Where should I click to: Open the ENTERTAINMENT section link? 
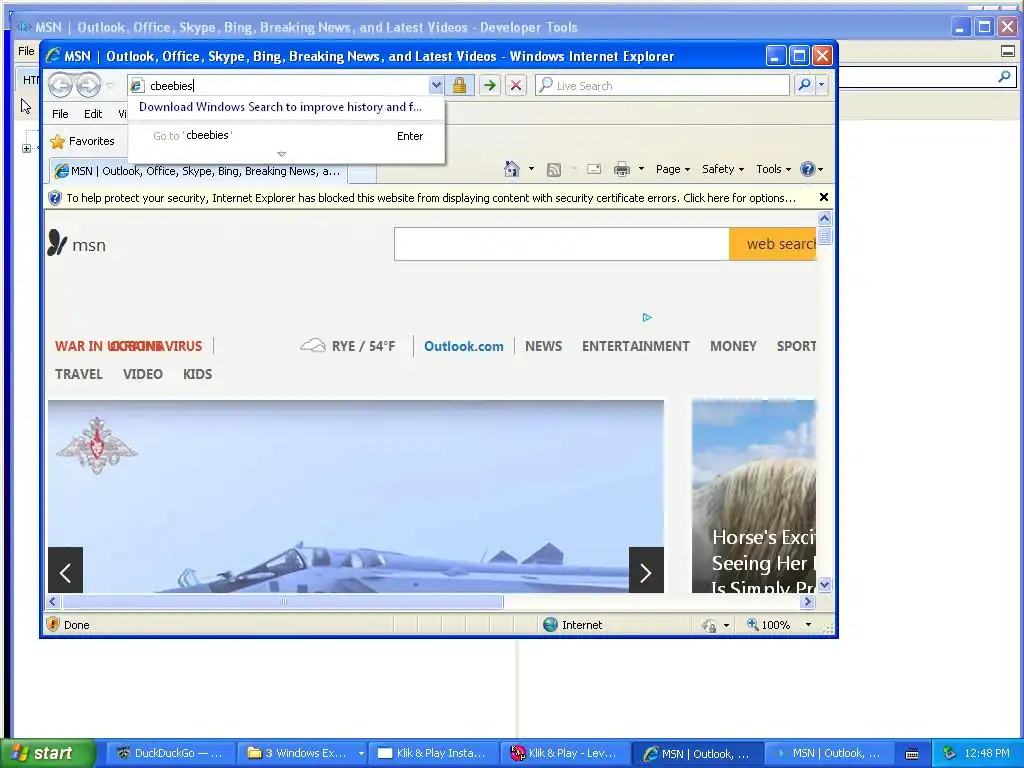635,346
